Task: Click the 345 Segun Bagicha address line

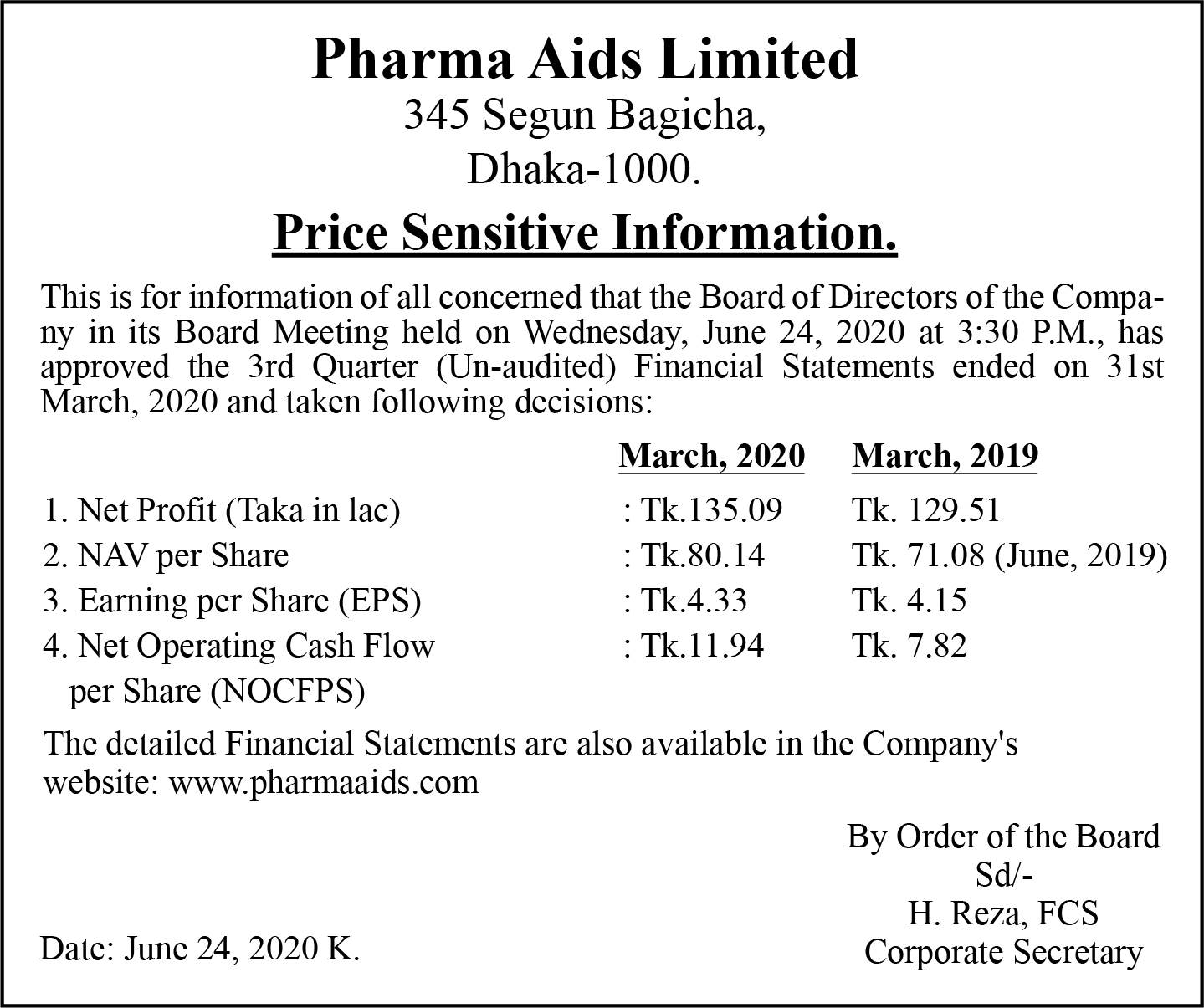Action: (x=585, y=116)
